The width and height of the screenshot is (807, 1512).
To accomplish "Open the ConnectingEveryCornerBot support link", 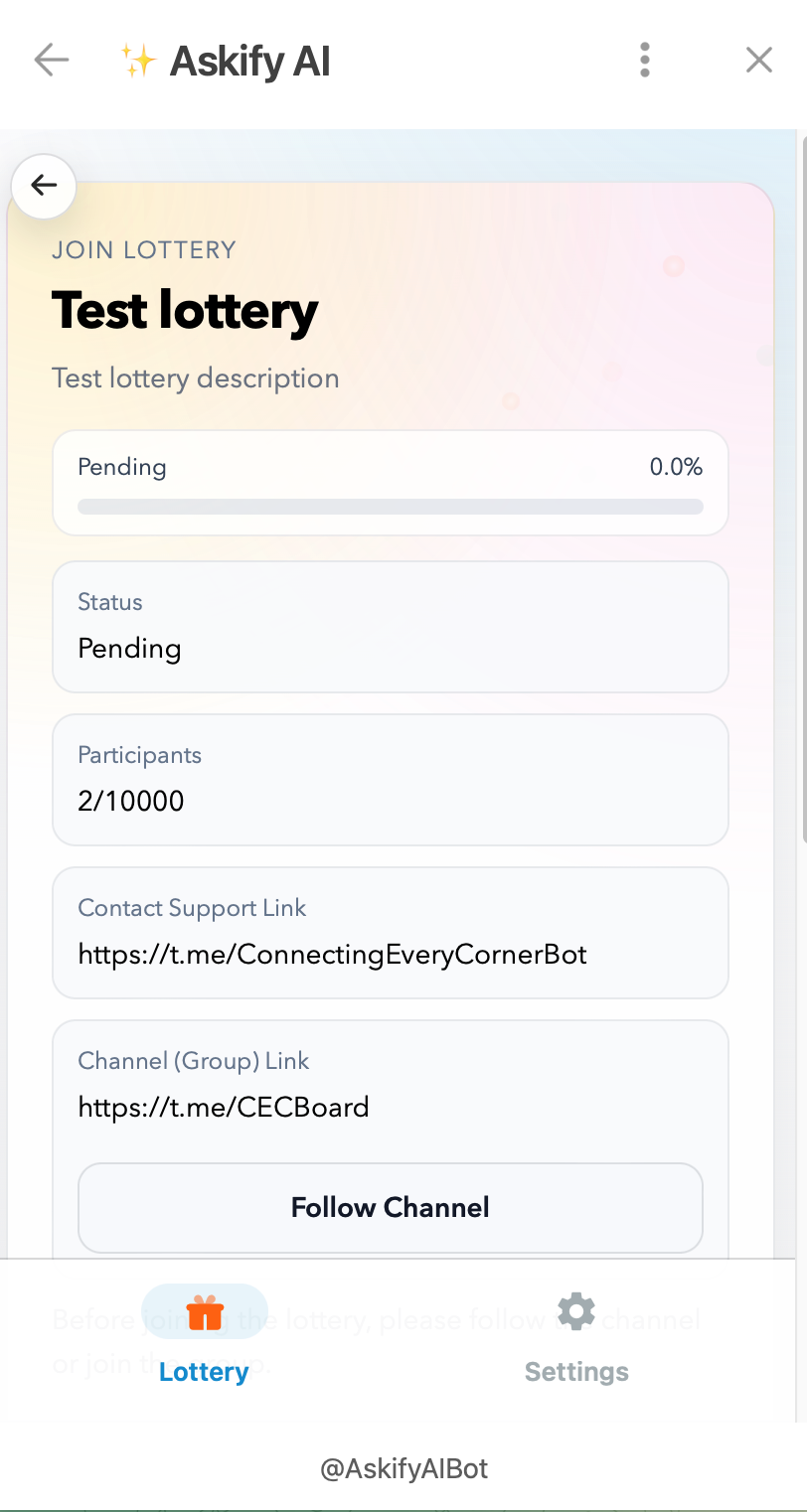I will [x=332, y=955].
